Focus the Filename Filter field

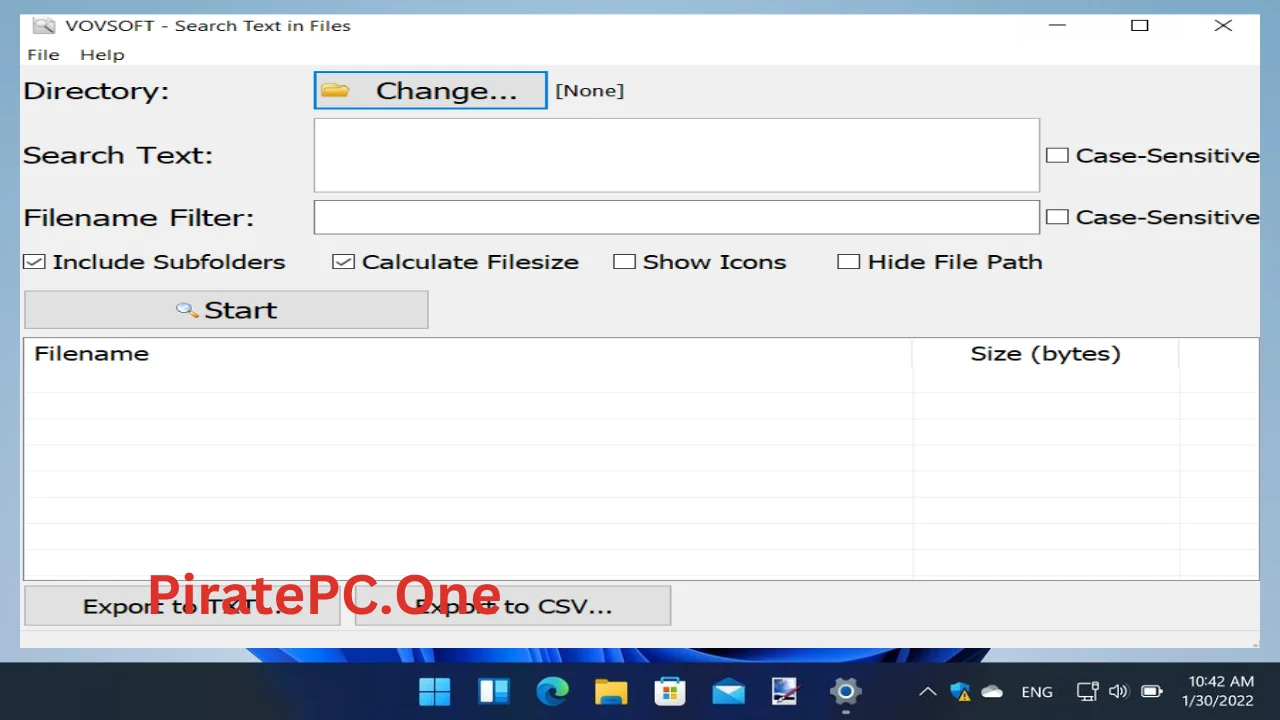tap(676, 217)
